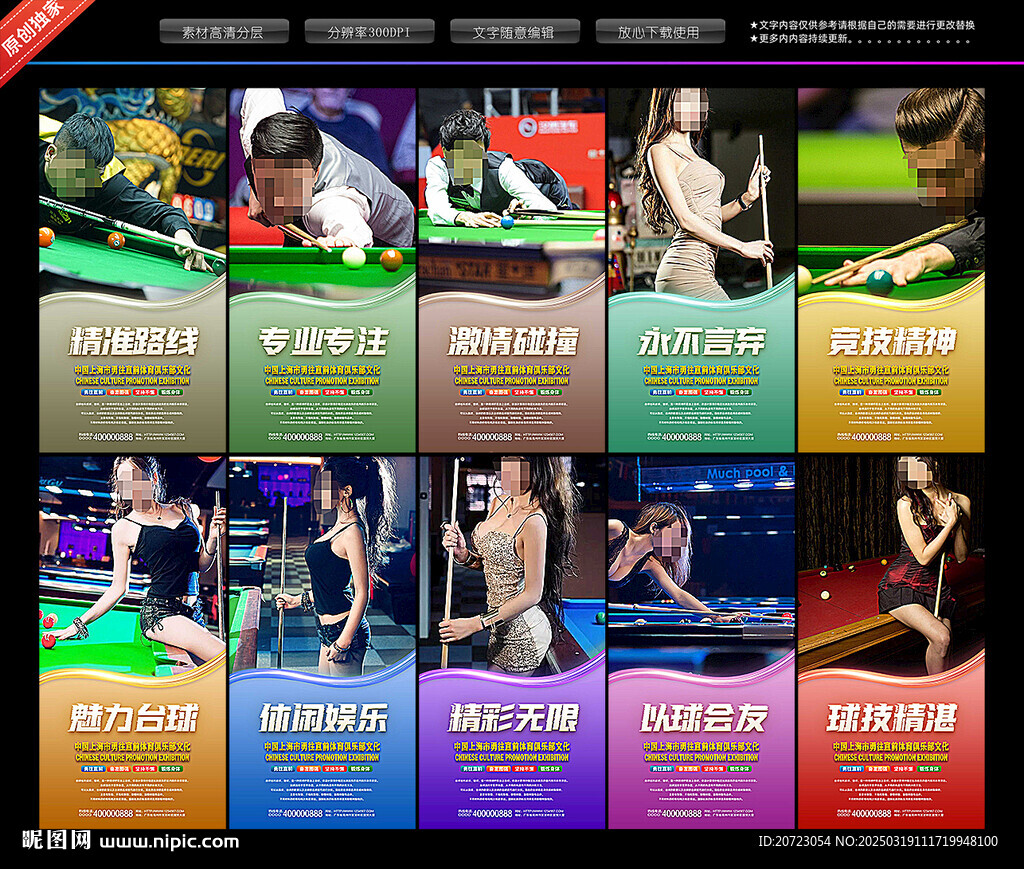Click the 精准路线 headline text

point(133,341)
